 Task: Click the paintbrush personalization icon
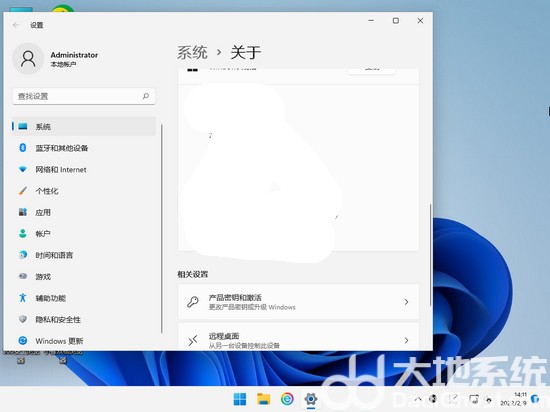23,191
